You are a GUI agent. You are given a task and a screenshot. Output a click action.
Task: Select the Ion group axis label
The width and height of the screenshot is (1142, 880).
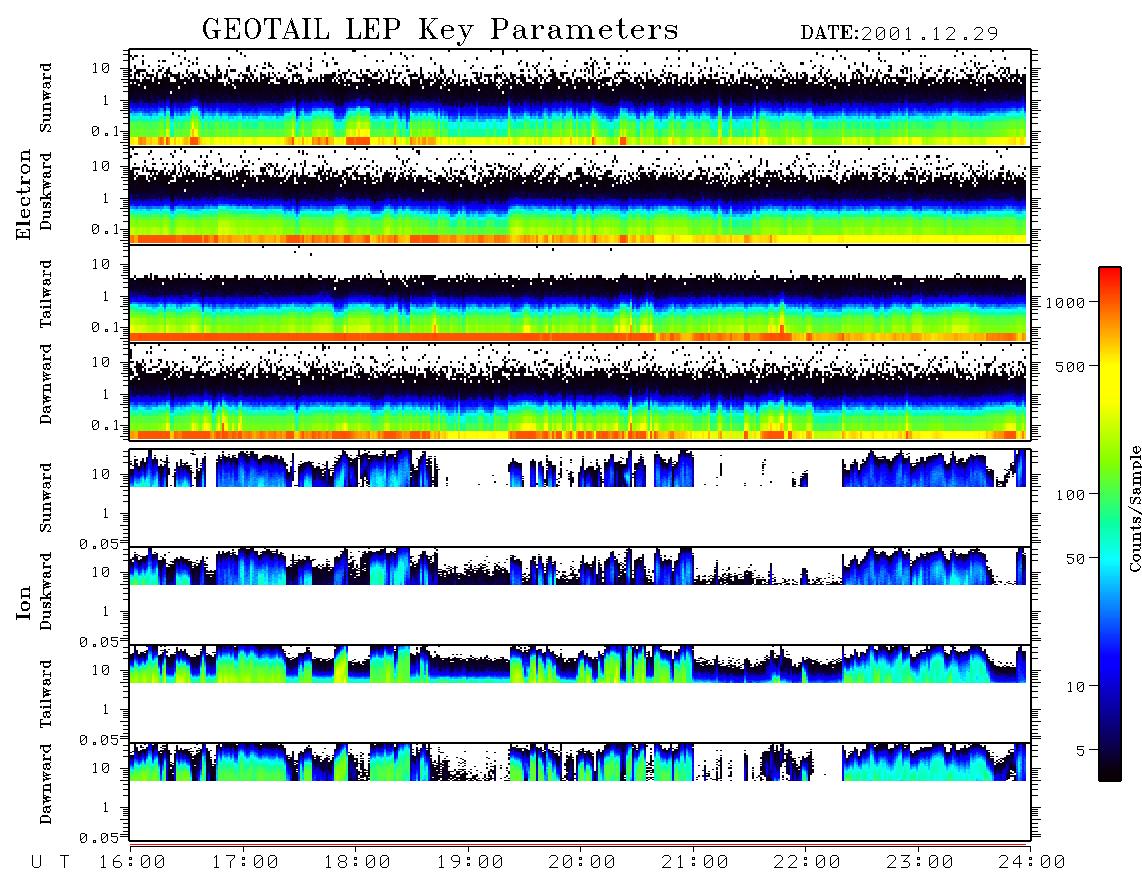click(x=24, y=602)
